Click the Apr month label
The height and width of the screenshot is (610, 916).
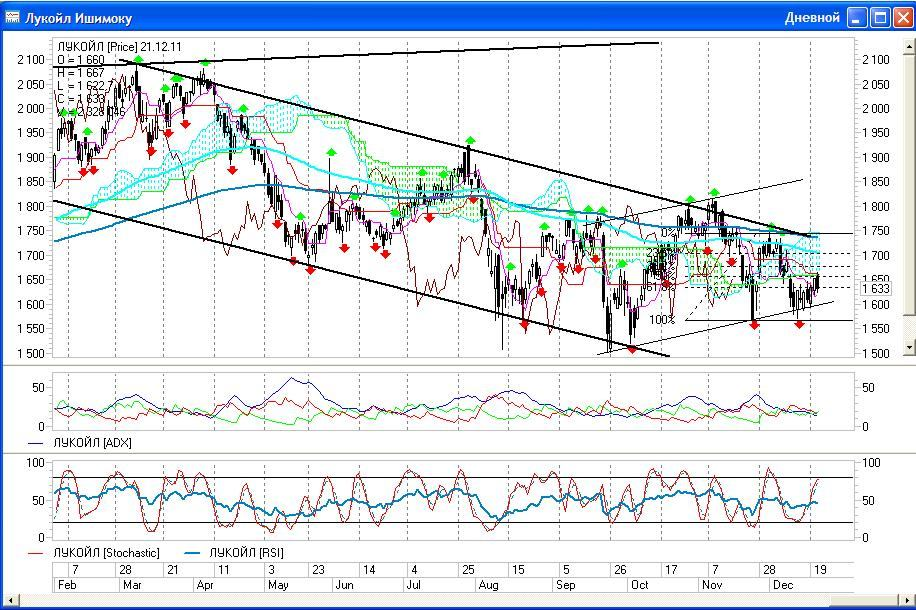(x=205, y=585)
